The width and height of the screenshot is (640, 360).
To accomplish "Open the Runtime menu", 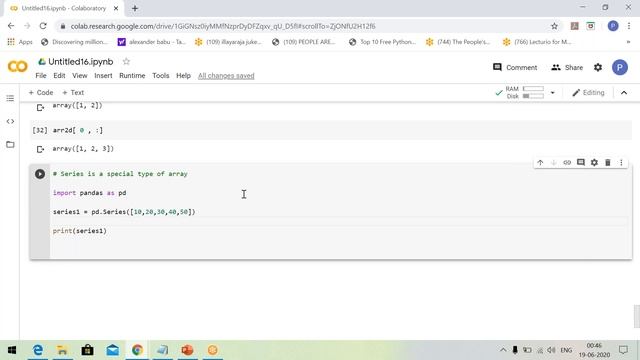I will click(x=132, y=76).
